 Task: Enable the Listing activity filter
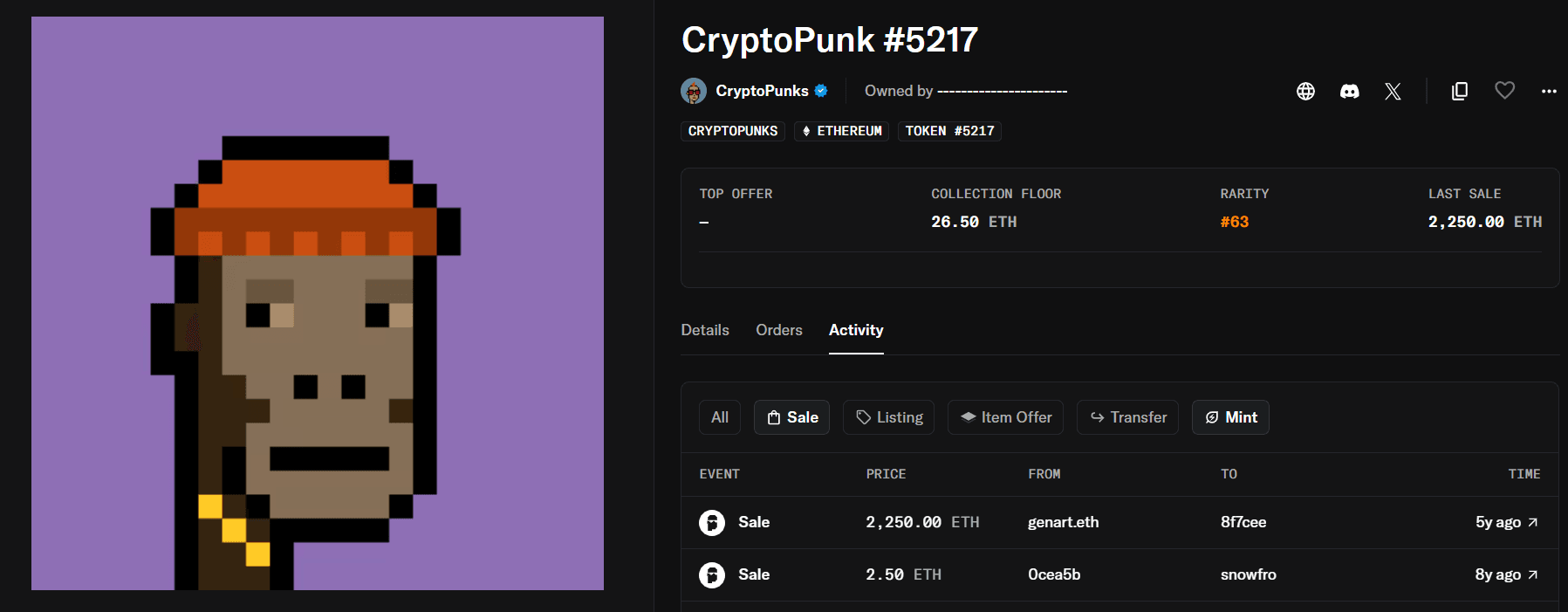pos(888,417)
